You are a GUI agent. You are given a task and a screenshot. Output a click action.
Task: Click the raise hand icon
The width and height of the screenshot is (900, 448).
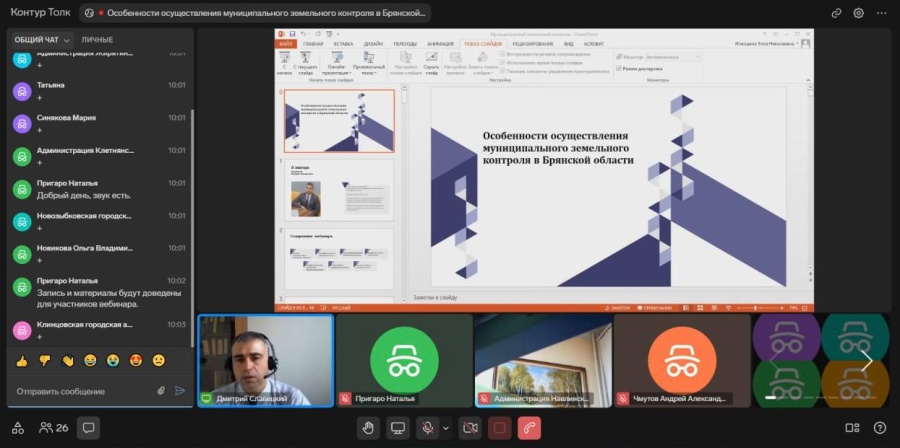coord(368,428)
